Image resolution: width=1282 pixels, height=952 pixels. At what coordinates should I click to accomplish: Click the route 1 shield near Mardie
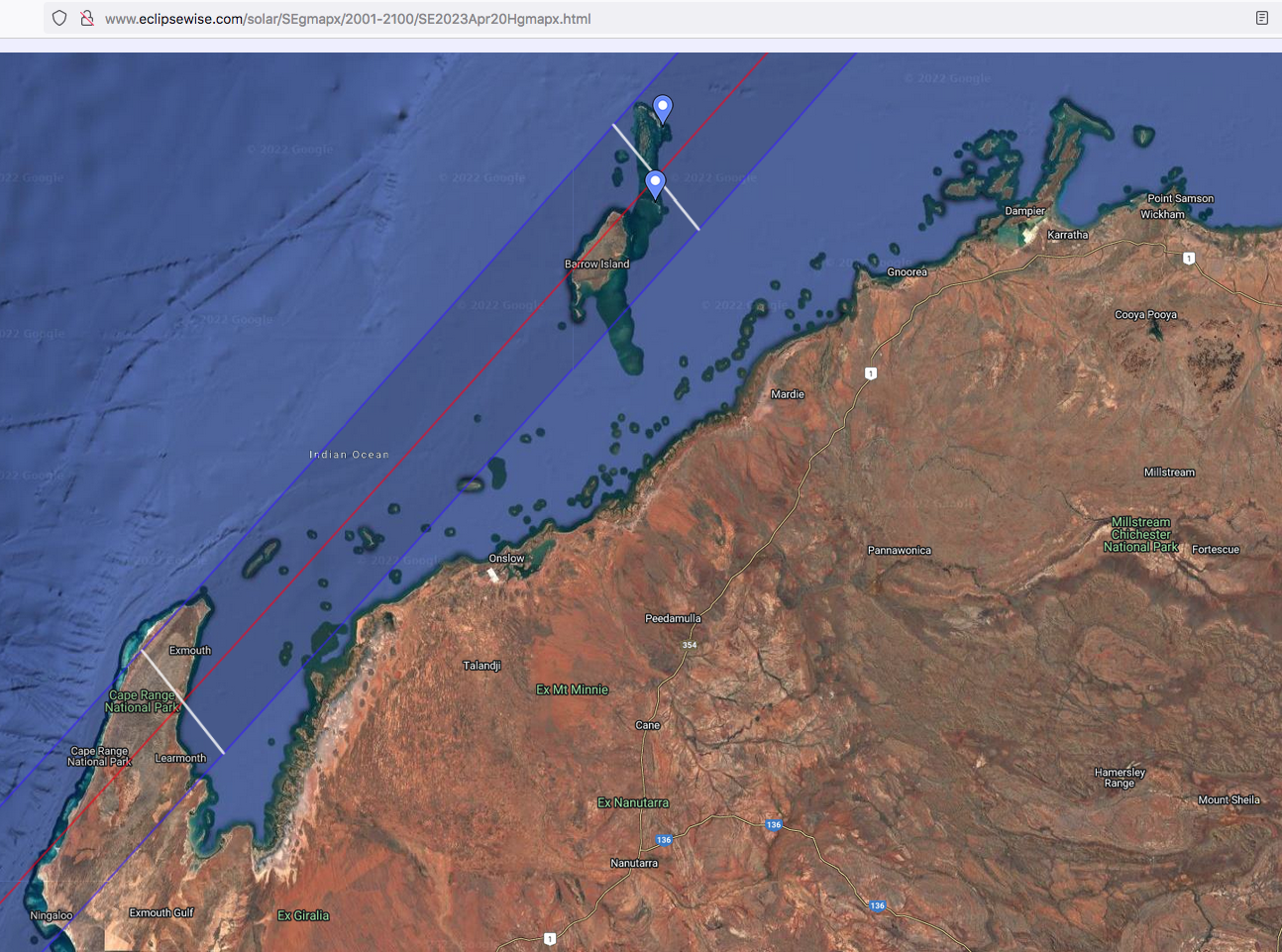(871, 373)
